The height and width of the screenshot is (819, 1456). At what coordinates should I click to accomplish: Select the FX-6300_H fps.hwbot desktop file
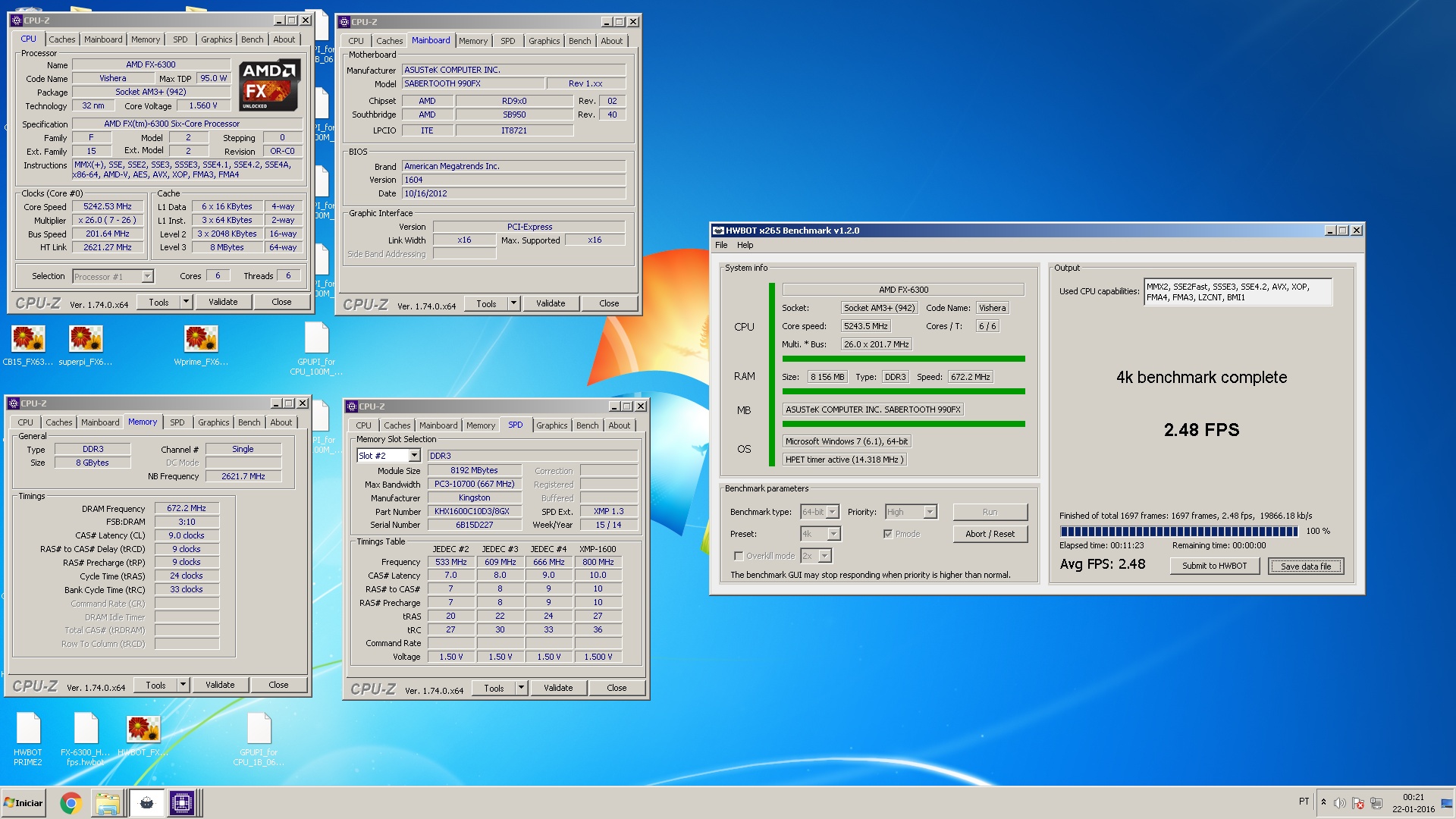[x=86, y=739]
